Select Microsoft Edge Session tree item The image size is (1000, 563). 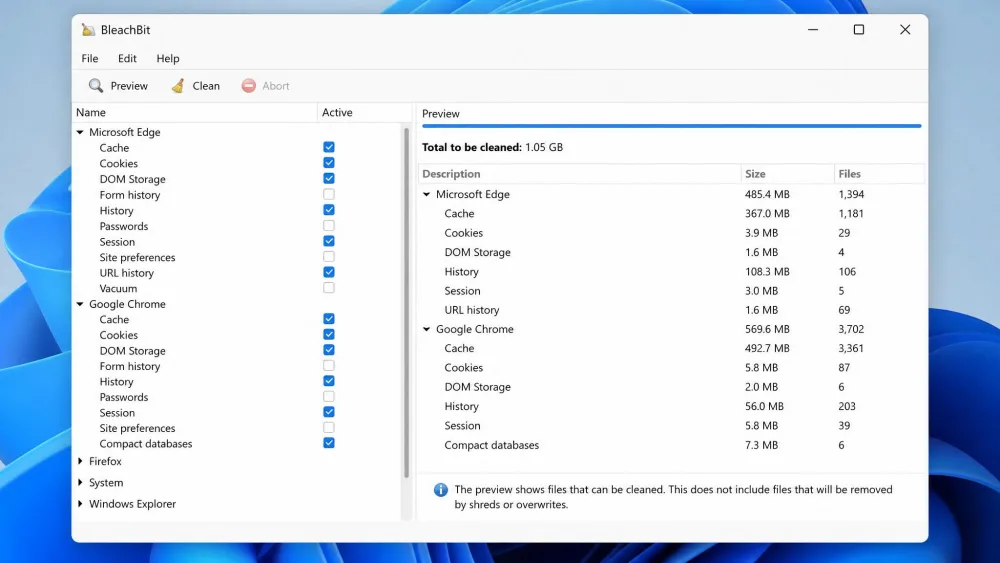tap(117, 242)
